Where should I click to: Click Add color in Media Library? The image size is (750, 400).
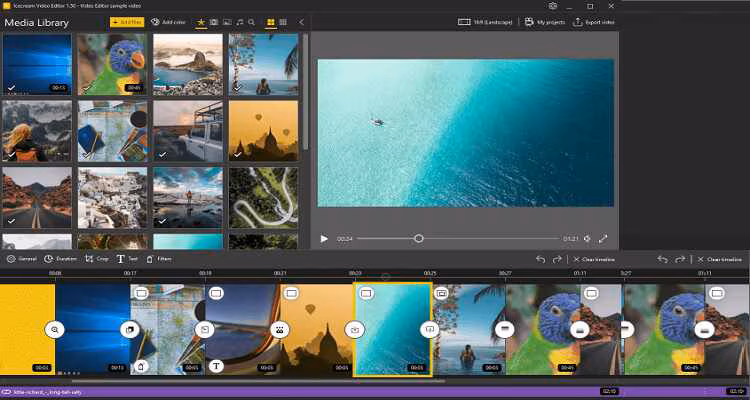pos(168,21)
